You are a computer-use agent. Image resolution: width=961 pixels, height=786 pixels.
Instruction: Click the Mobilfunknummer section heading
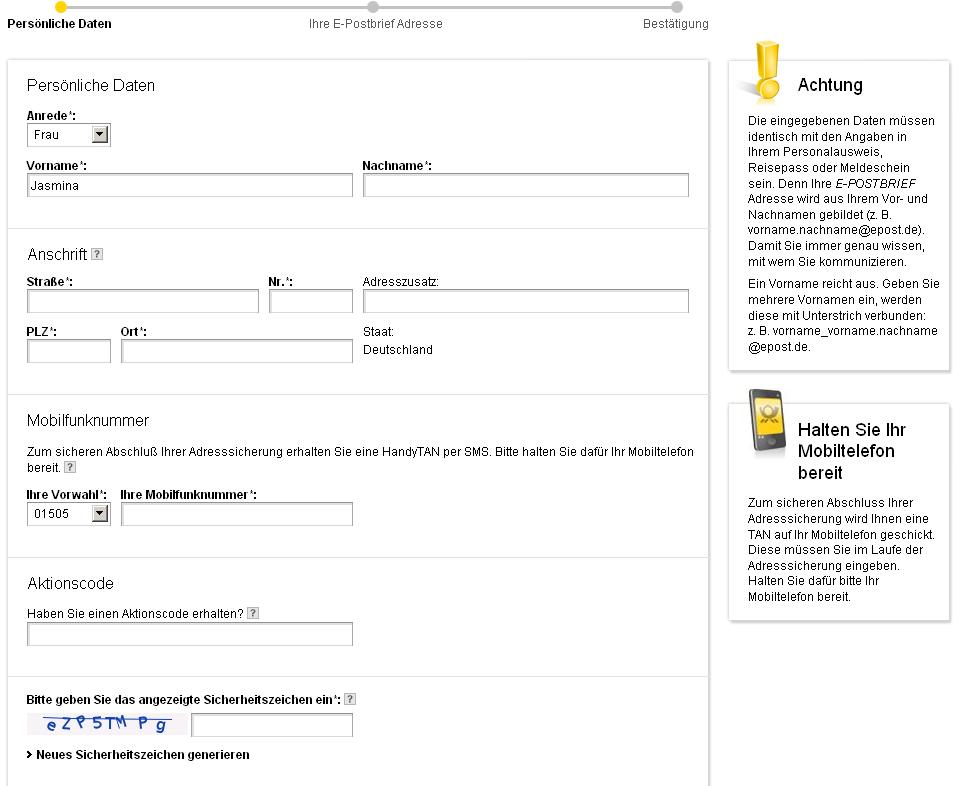[x=88, y=421]
